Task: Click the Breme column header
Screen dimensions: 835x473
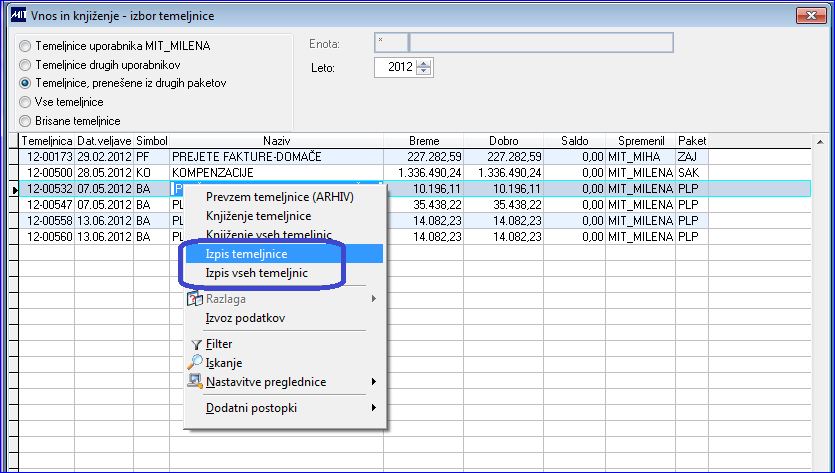Action: coord(424,141)
